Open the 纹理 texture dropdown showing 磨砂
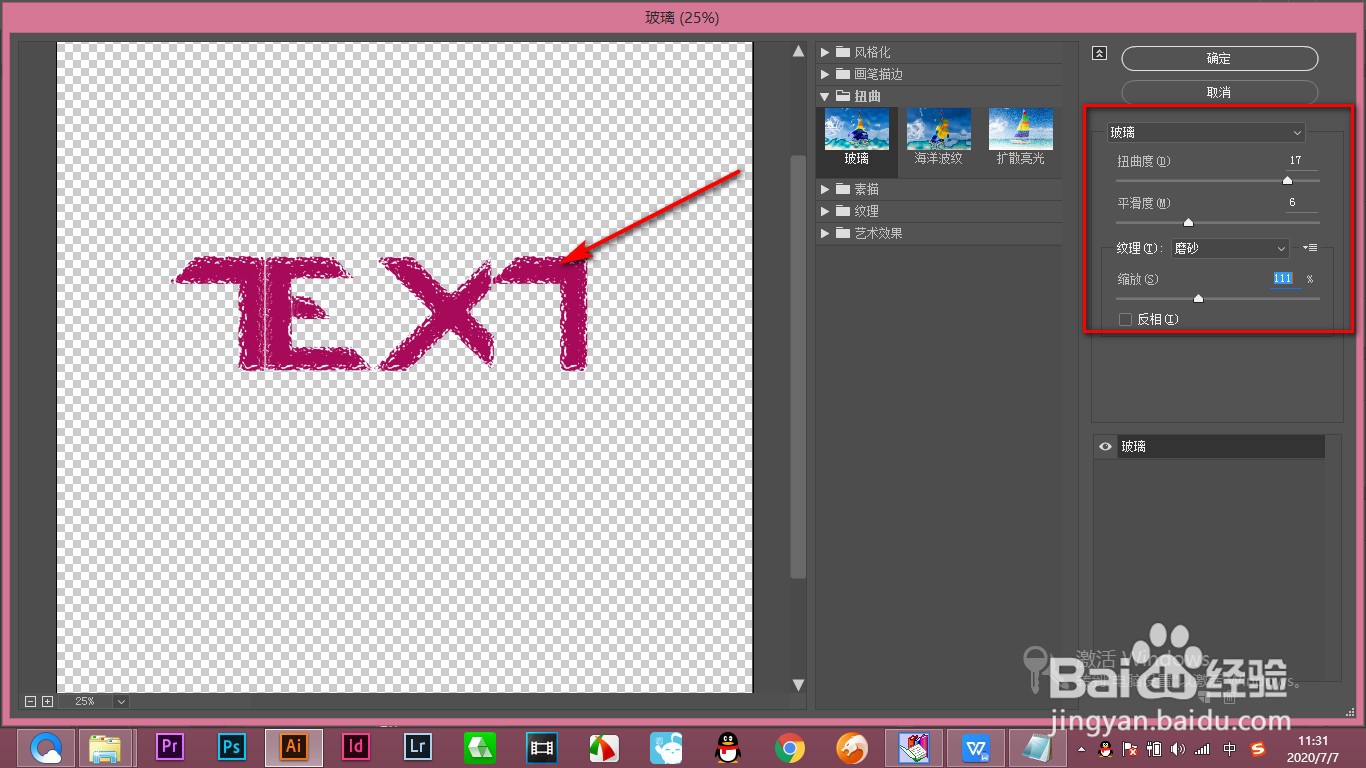Screen dimensions: 1366x768 1230,248
